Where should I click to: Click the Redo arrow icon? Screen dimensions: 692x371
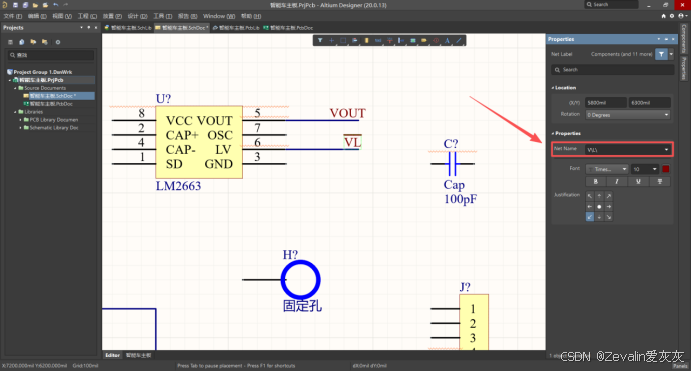pos(66,5)
